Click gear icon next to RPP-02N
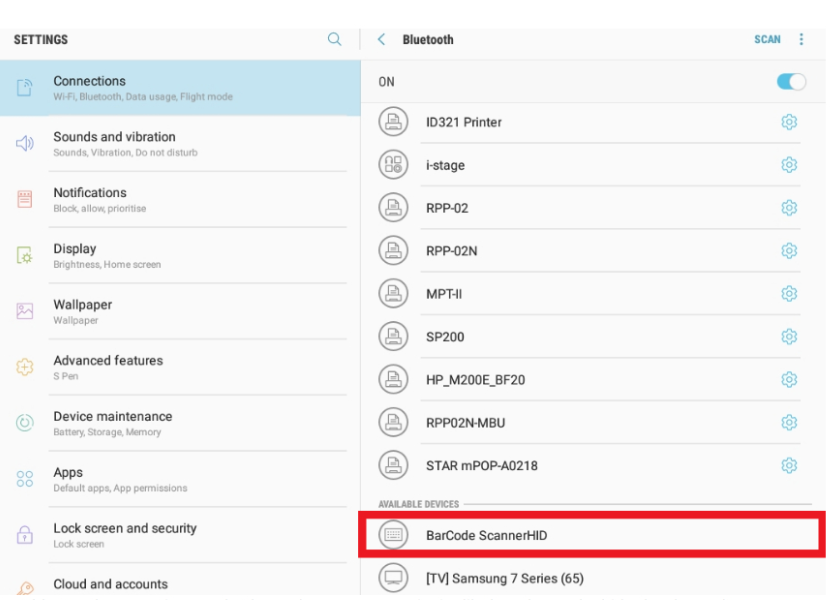Screen dimensions: 830x600 788,251
